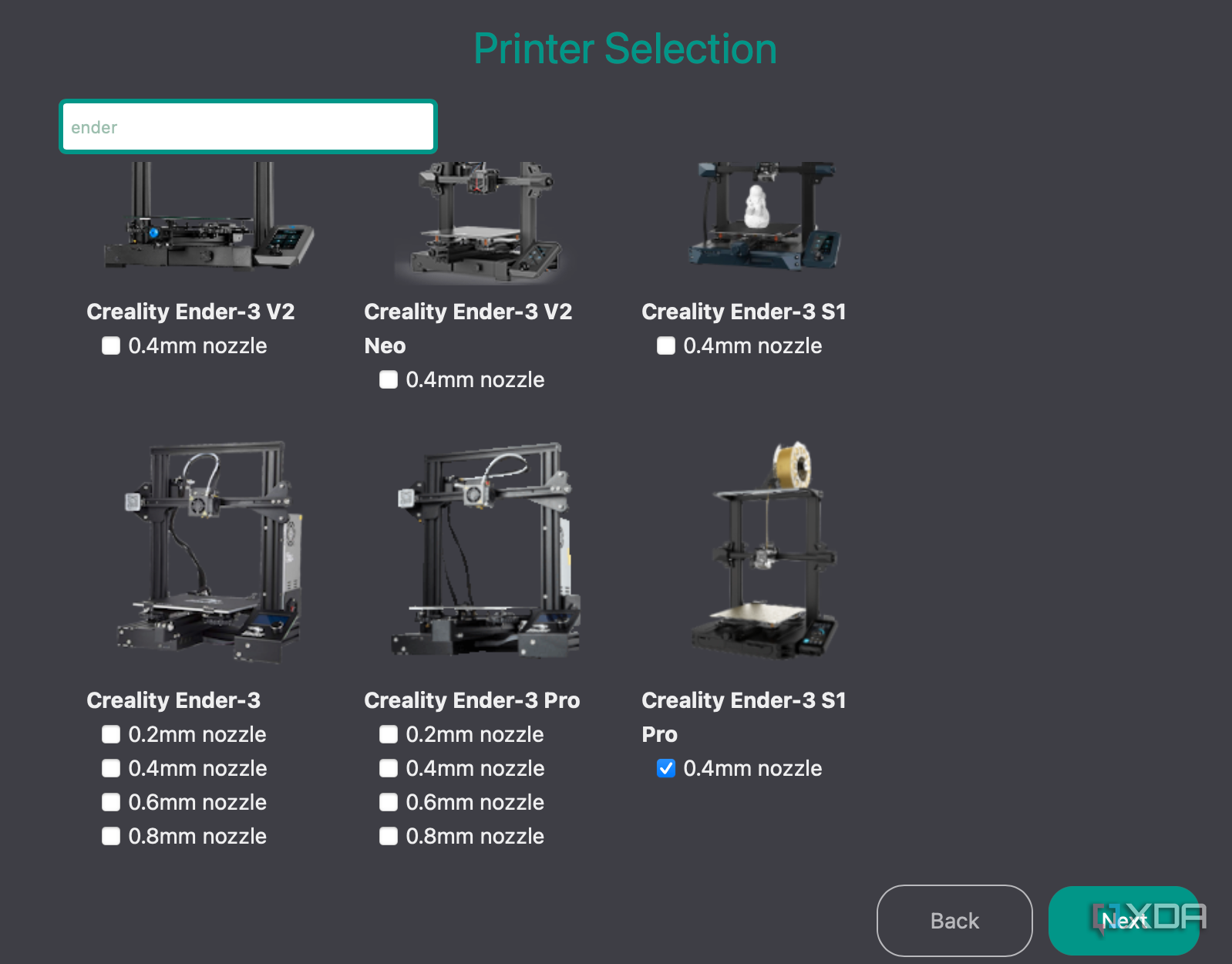The image size is (1232, 964).
Task: Click the top-row Creality Ender-3 S1 printer image
Action: click(x=764, y=216)
